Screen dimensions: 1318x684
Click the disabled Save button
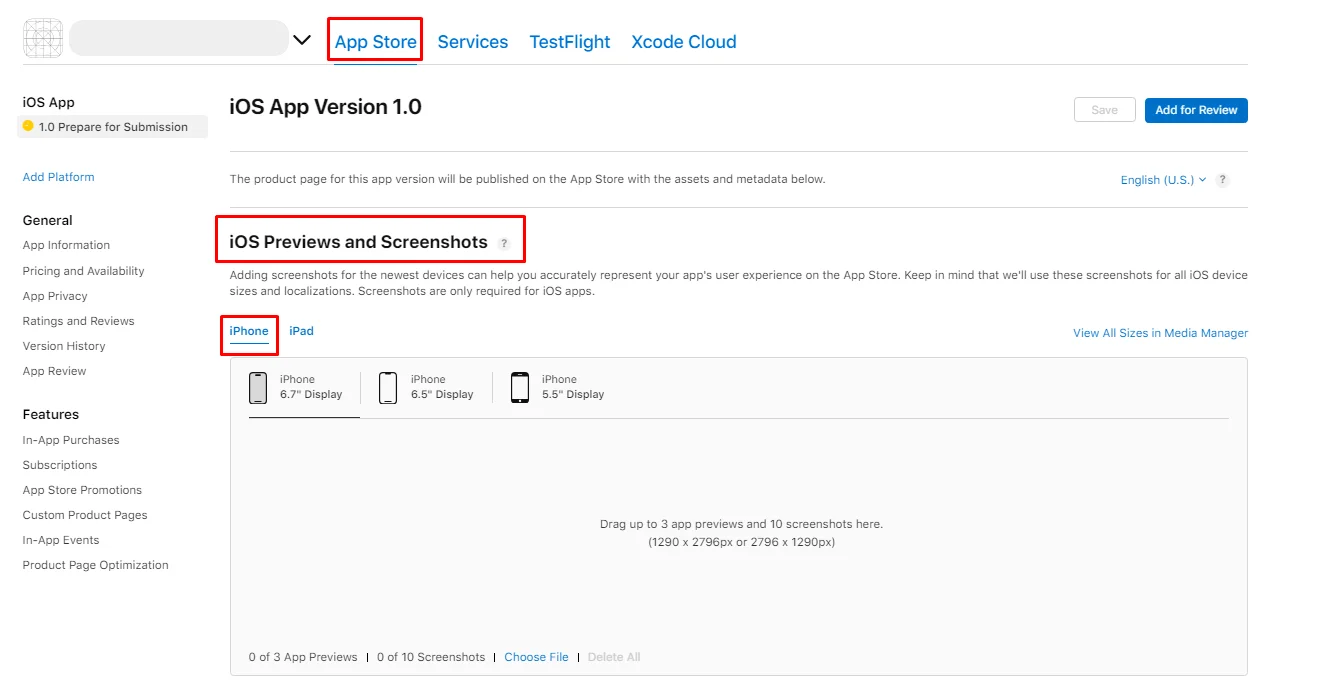1105,110
